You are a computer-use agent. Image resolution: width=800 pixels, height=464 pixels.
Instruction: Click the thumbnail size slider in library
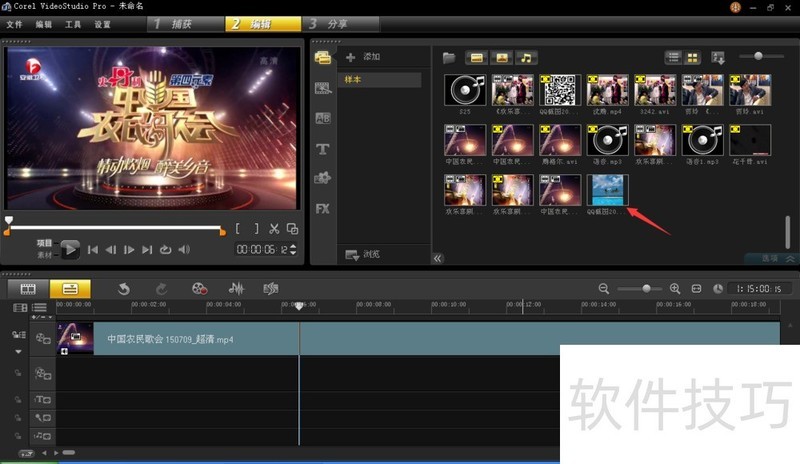click(759, 56)
